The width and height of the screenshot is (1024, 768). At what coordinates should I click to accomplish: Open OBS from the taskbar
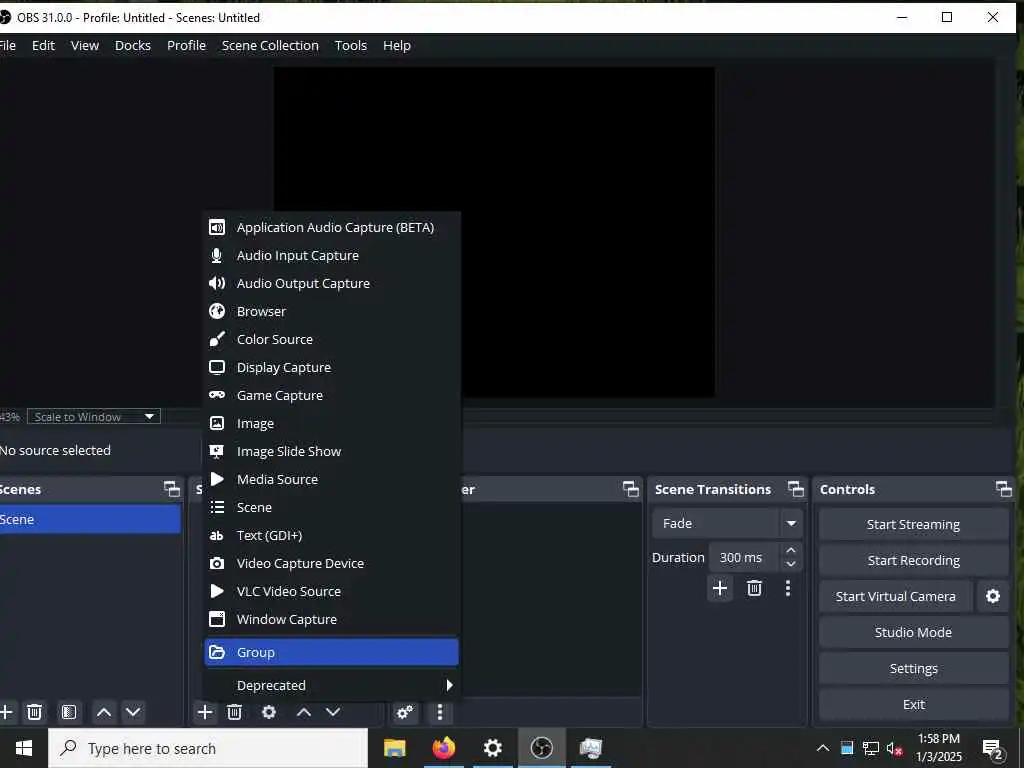pyautogui.click(x=541, y=748)
